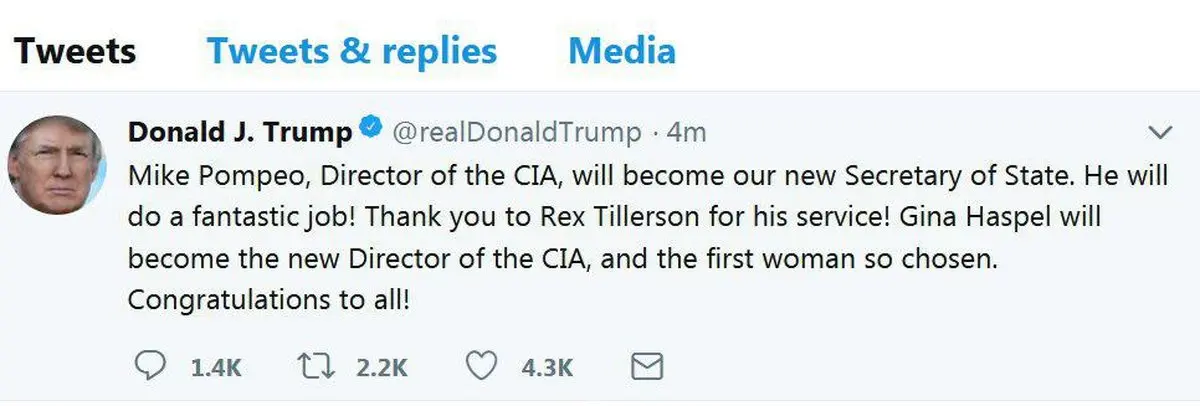1200x406 pixels.
Task: Click the envelope direct message icon
Action: tap(647, 366)
